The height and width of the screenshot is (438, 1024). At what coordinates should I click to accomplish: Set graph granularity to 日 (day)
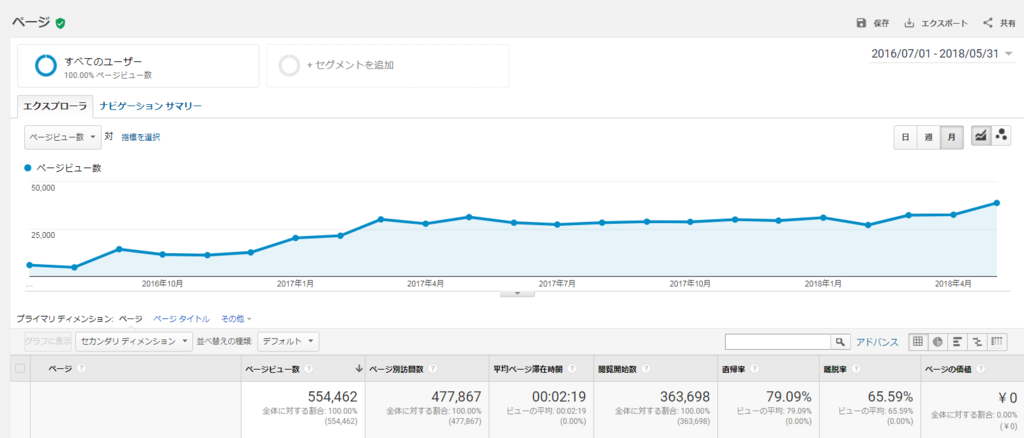click(x=905, y=138)
